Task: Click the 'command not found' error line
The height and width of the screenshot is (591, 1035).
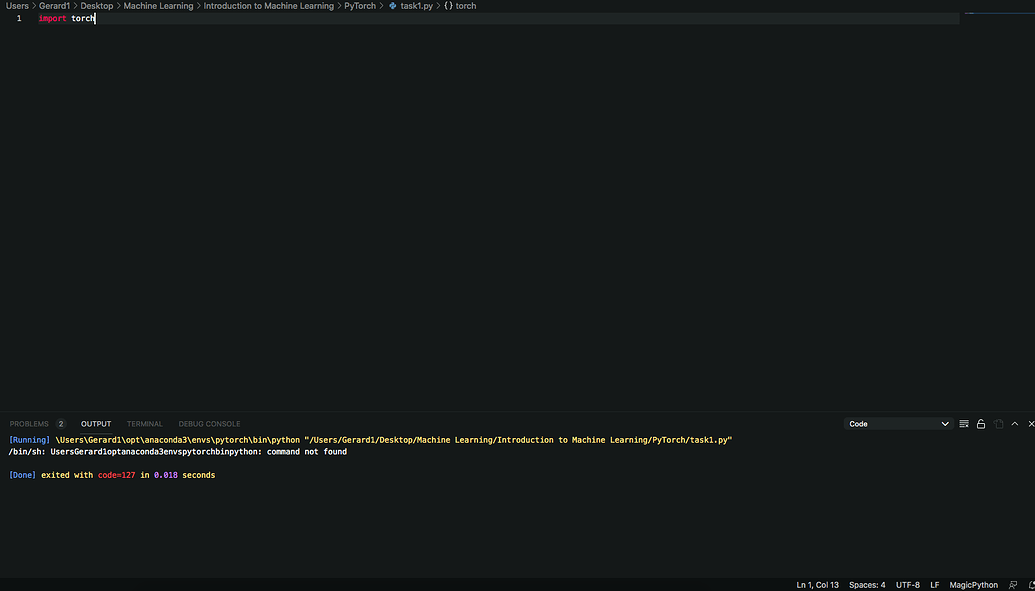Action: click(x=178, y=452)
